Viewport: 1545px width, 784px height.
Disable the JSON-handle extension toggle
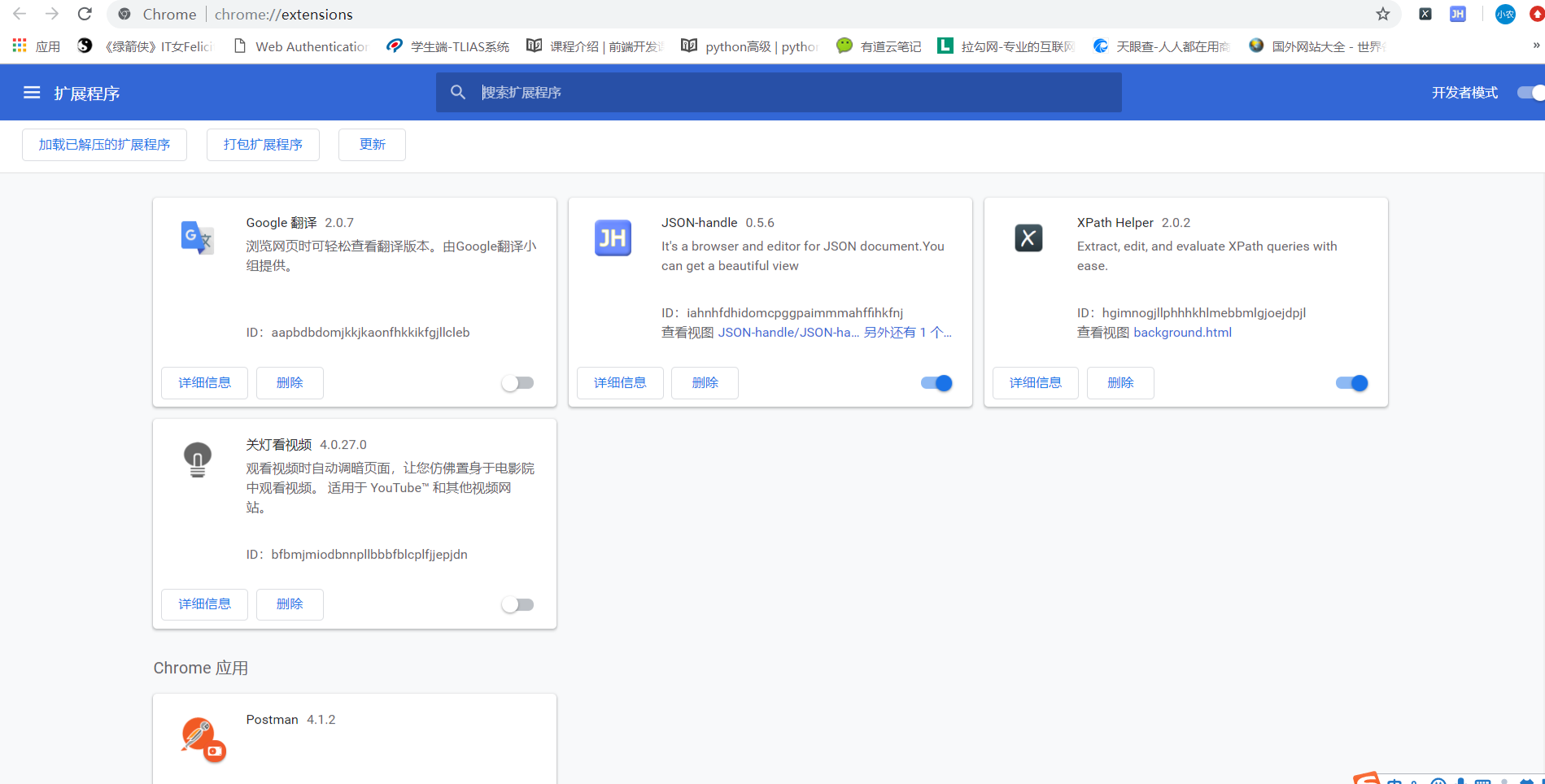[936, 383]
